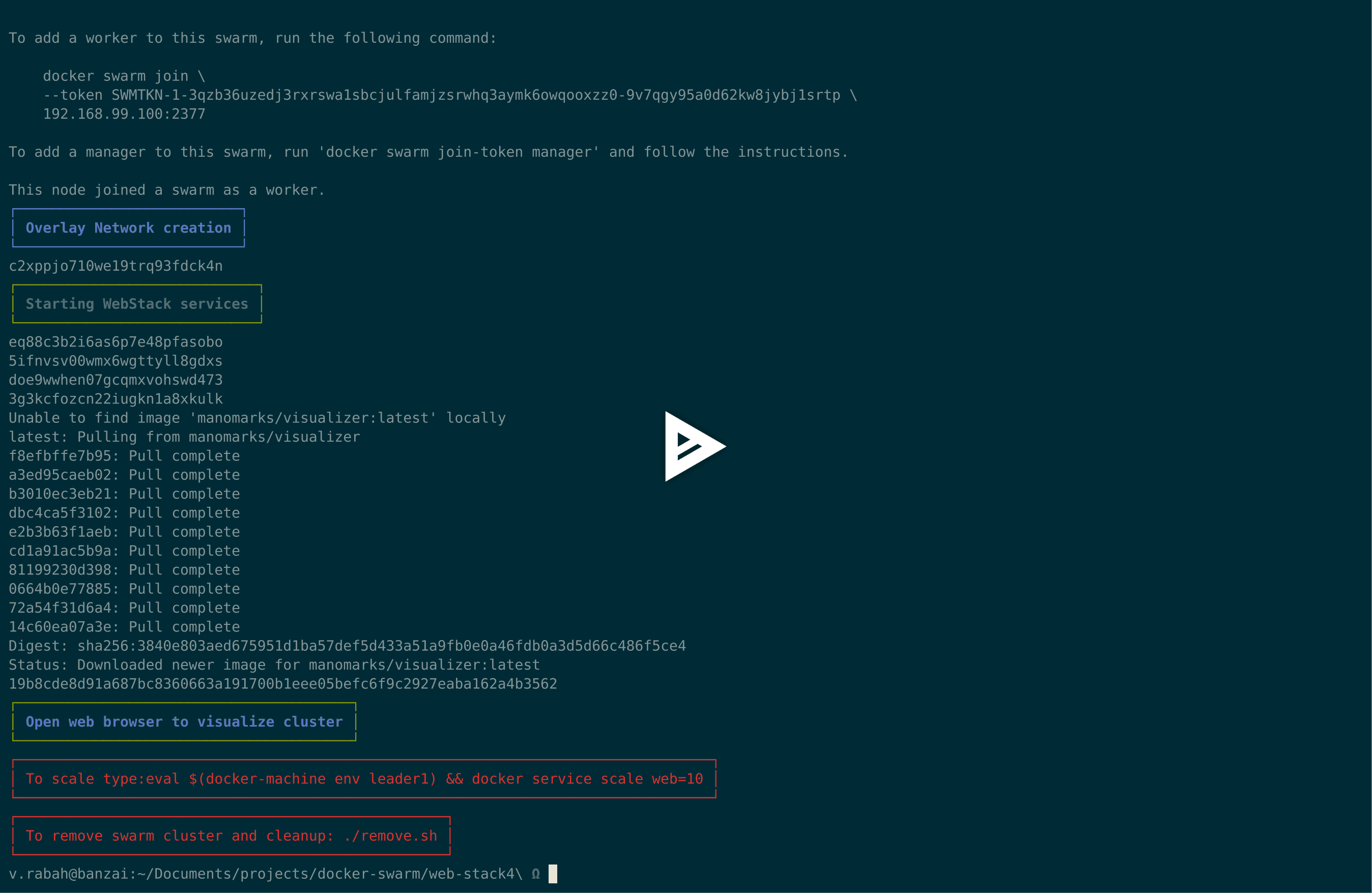Image resolution: width=1372 pixels, height=893 pixels.
Task: Select the f8efbffe7b95 Pull complete progress line
Action: tap(124, 455)
